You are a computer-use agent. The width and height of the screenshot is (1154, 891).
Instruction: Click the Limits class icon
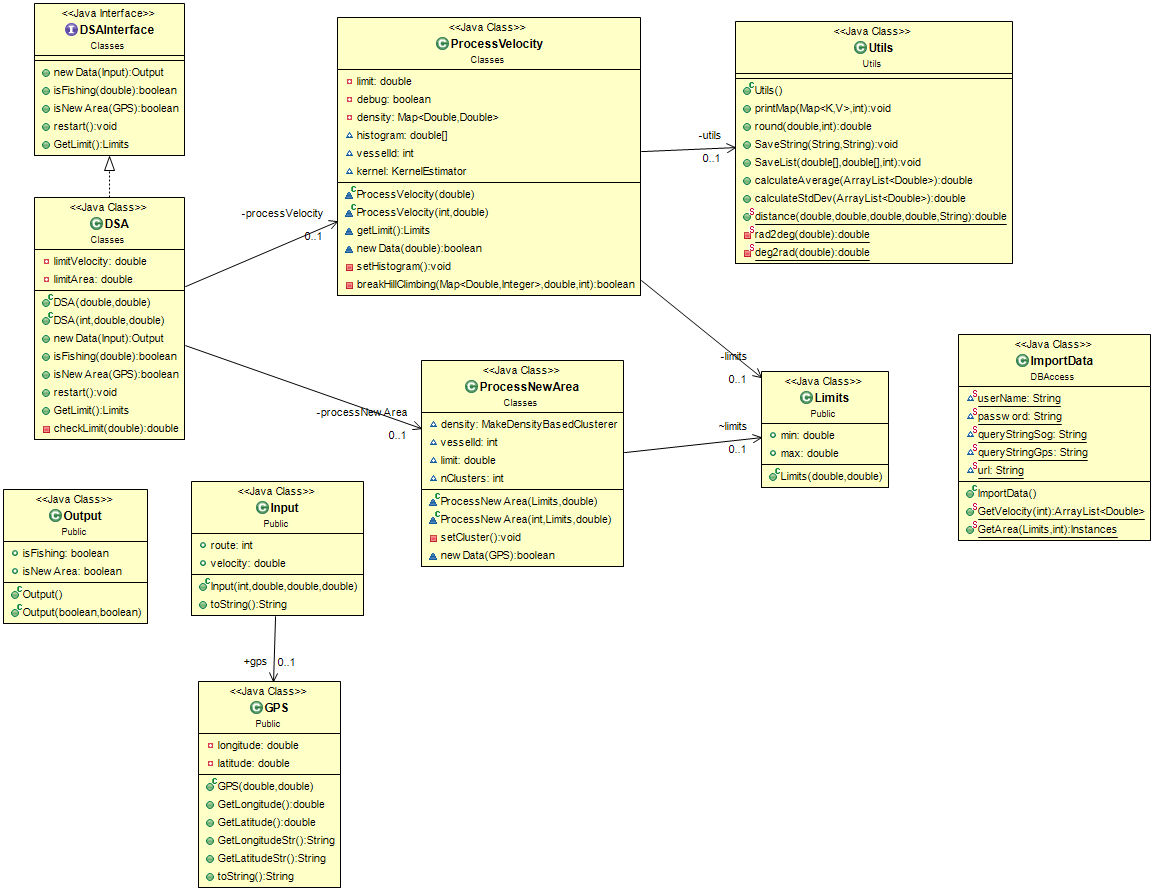(x=807, y=397)
